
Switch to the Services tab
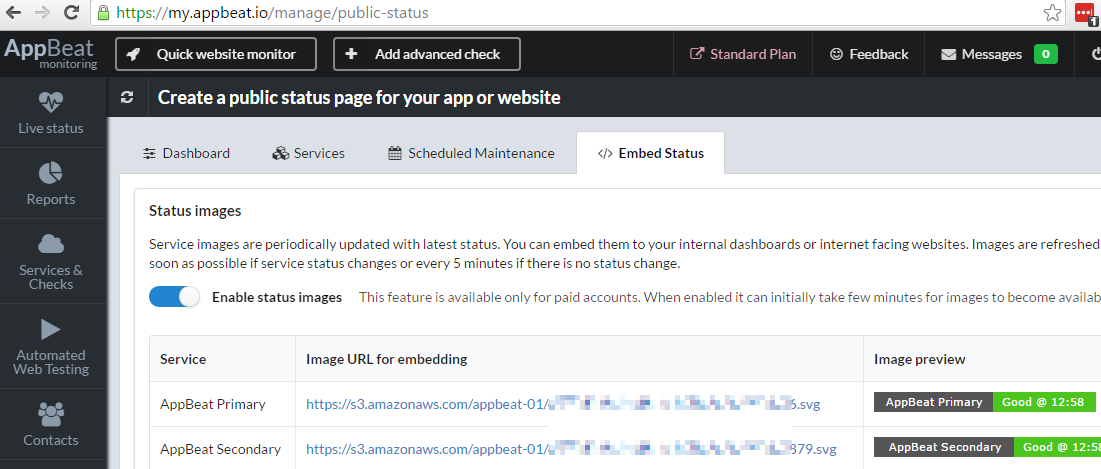click(x=308, y=153)
